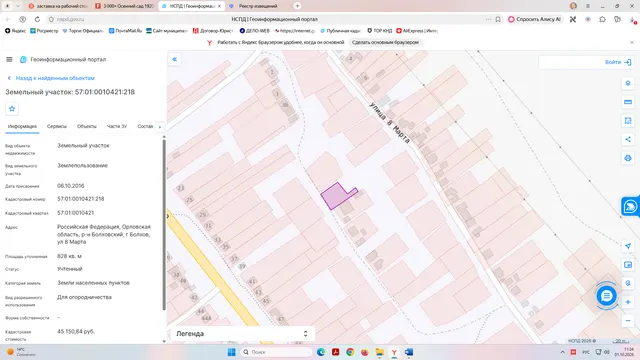This screenshot has width=640, height=360.
Task: Switch to the Части ЗУ tab
Action: tap(117, 127)
